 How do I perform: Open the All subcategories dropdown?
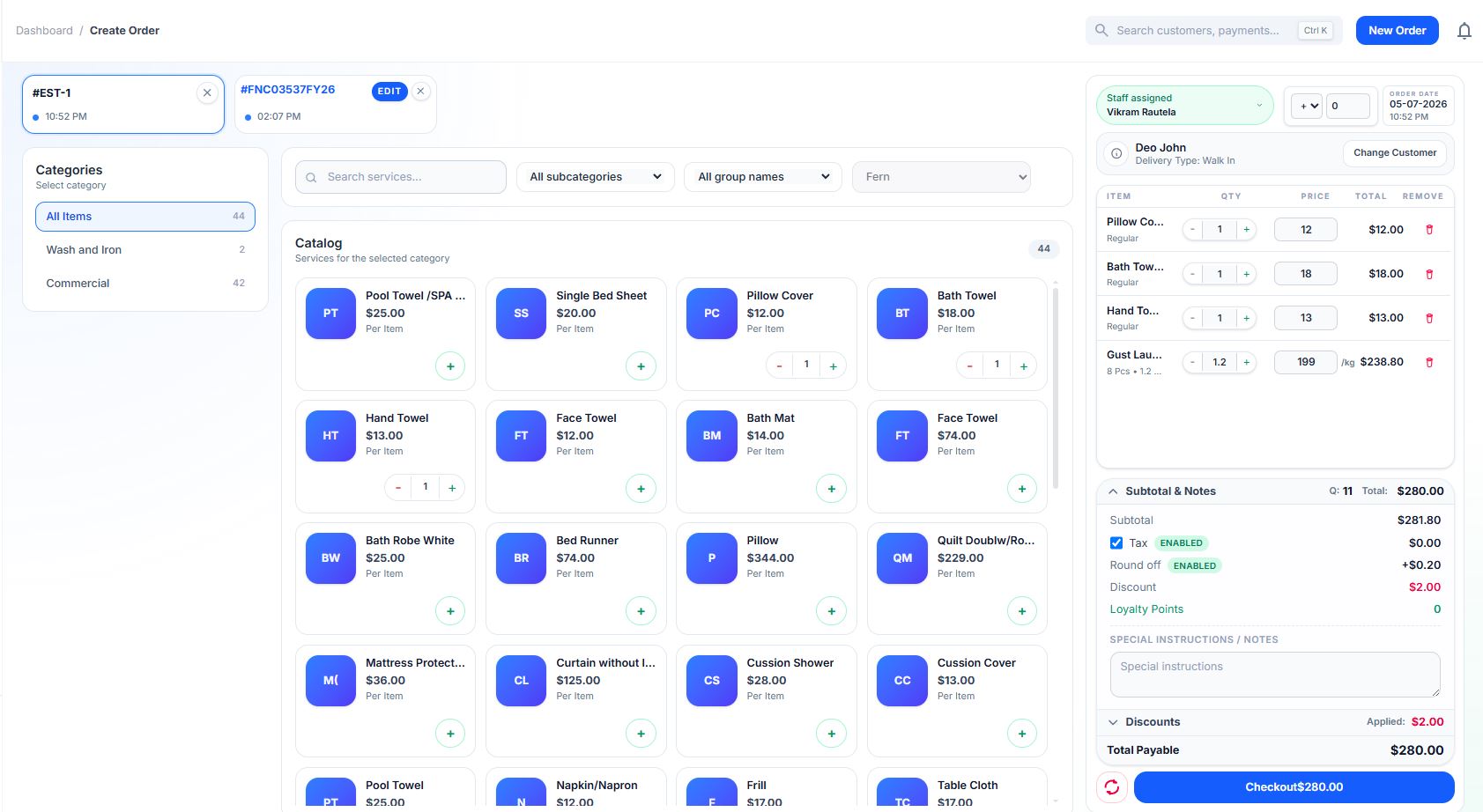pyautogui.click(x=596, y=177)
